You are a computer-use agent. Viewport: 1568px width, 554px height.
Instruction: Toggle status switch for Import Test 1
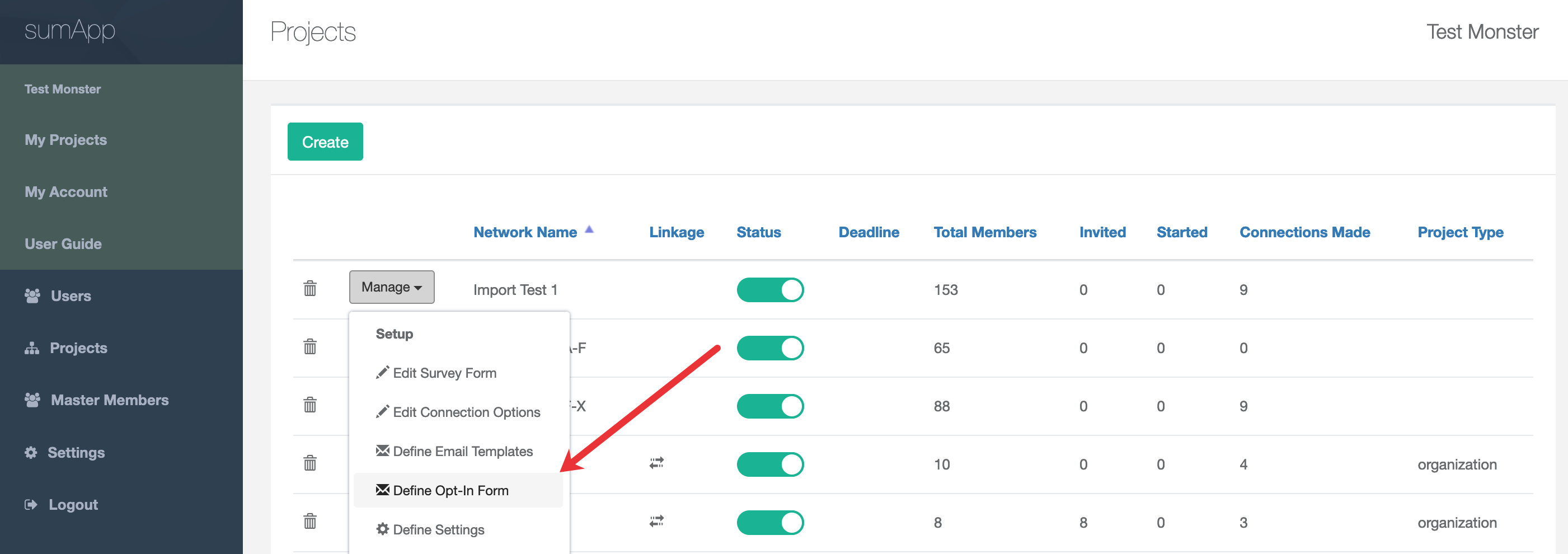[x=770, y=290]
